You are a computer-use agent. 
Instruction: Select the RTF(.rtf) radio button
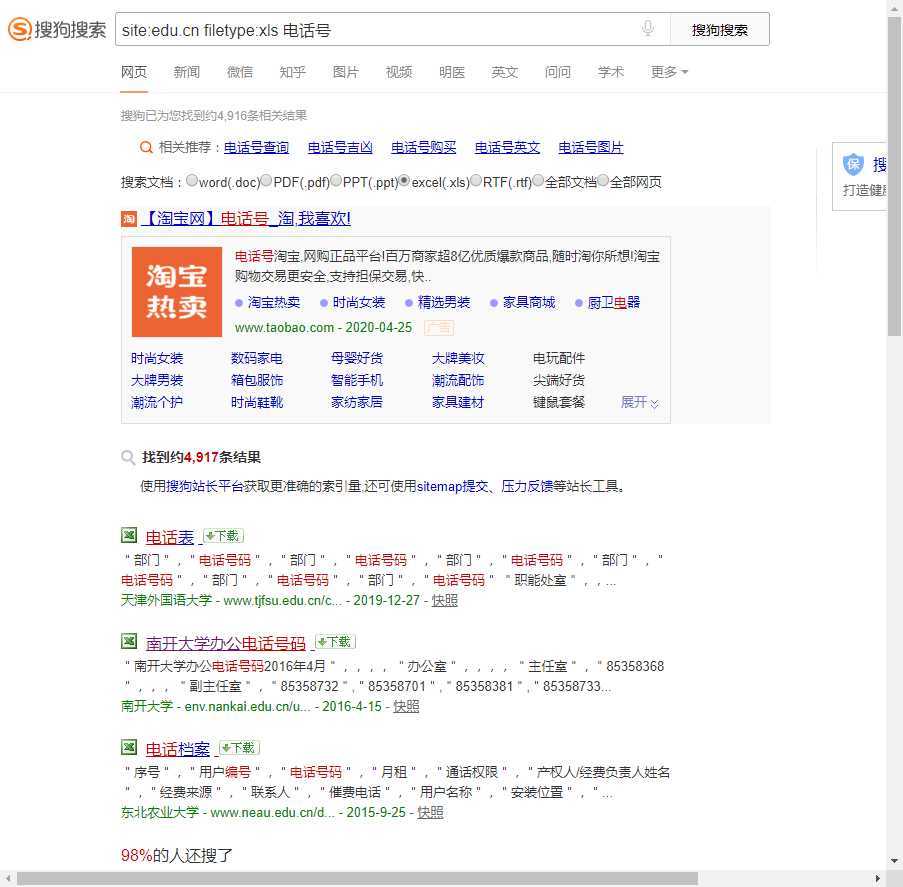476,181
